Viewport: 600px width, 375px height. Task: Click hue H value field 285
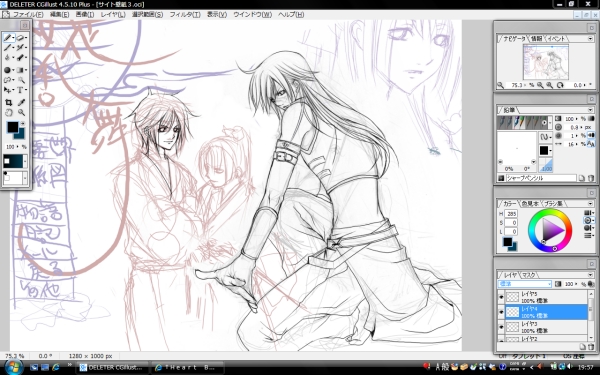(511, 214)
